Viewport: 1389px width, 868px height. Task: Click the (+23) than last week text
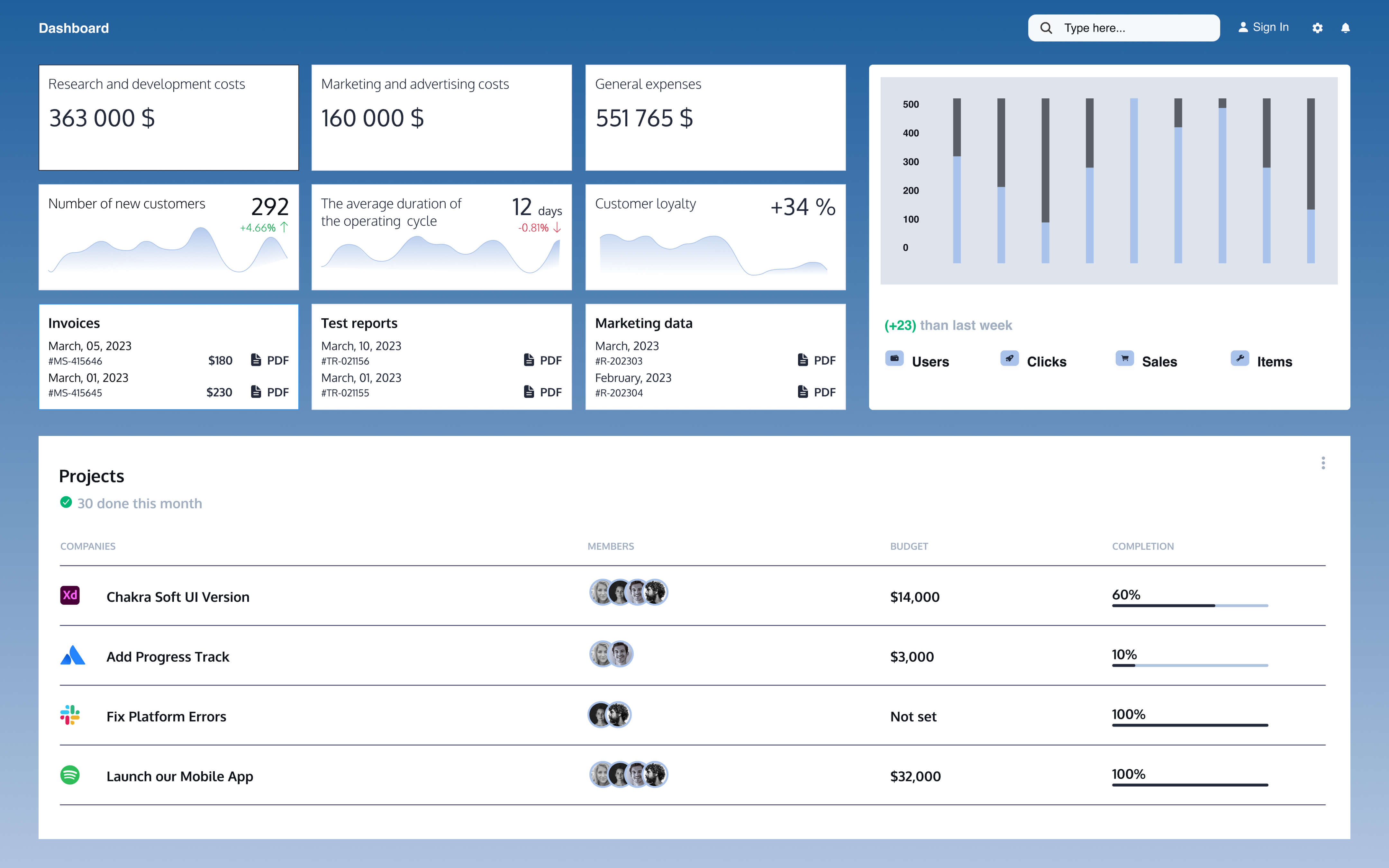coord(948,325)
